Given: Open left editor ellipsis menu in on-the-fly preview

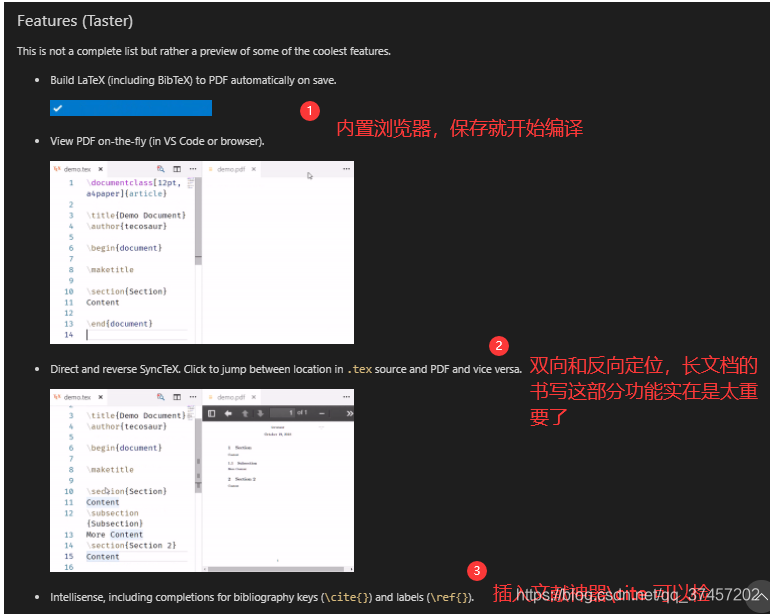Looking at the screenshot, I should click(193, 169).
